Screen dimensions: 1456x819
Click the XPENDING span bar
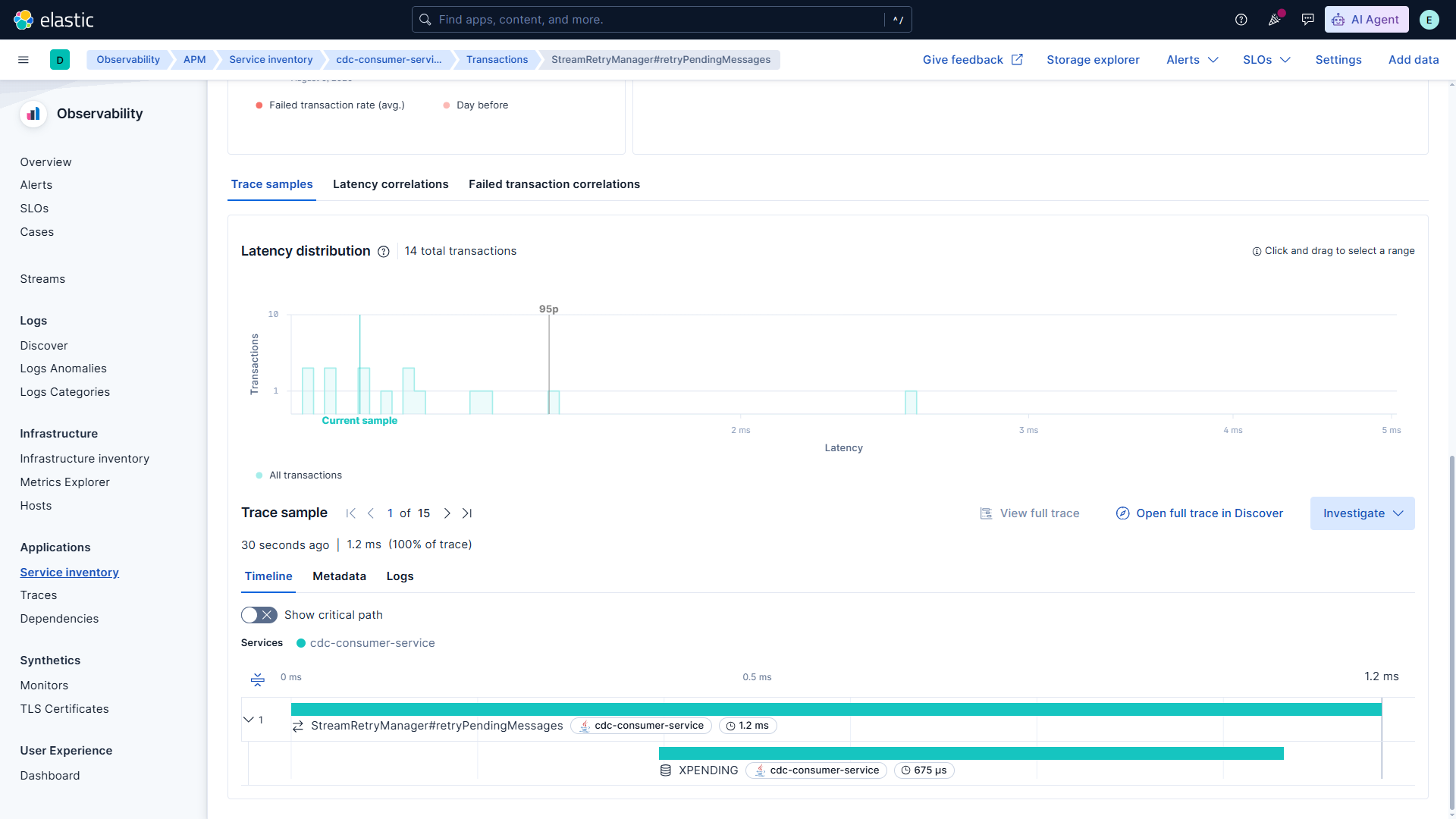[x=971, y=754]
